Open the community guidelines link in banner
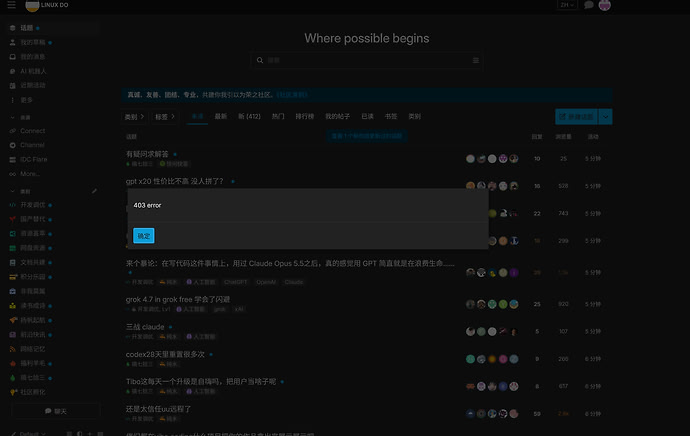Image resolution: width=690 pixels, height=436 pixels. tap(292, 95)
